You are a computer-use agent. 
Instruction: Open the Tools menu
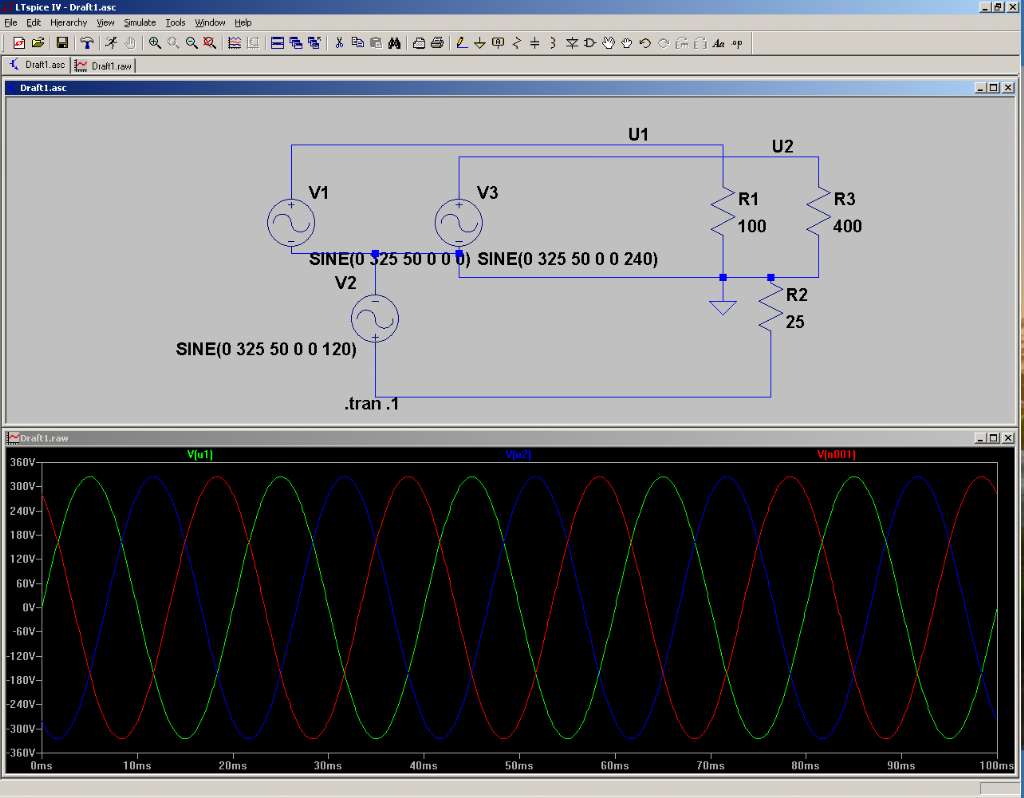tap(175, 22)
